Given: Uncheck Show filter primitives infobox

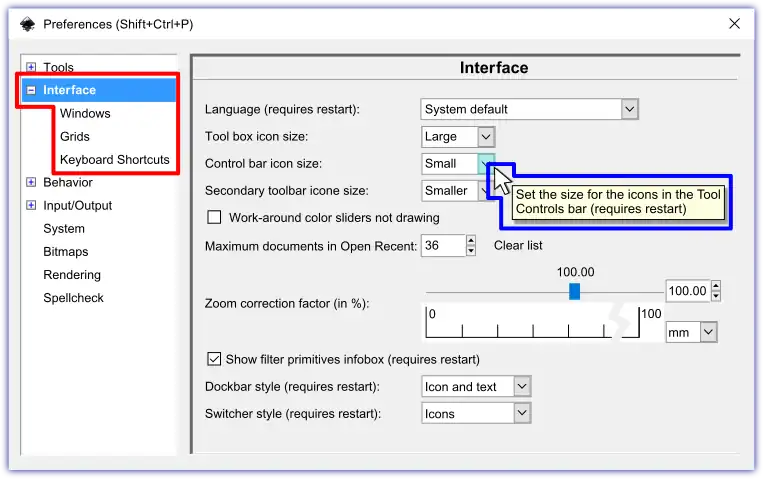Looking at the screenshot, I should point(214,359).
